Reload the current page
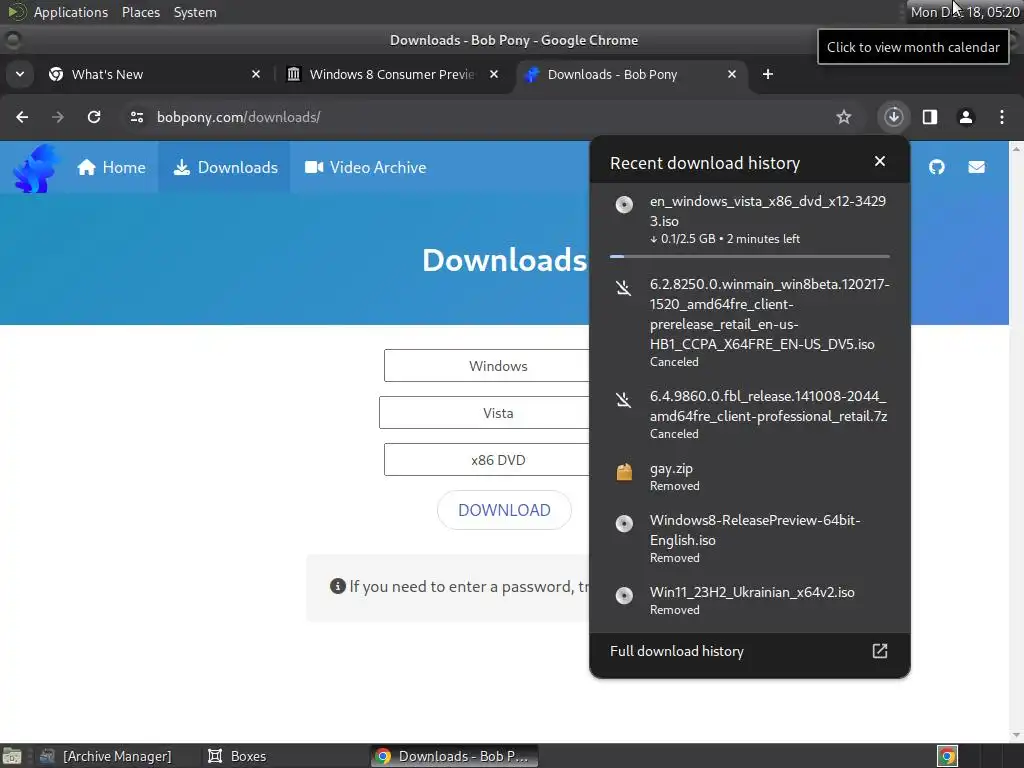1024x768 pixels. click(x=94, y=117)
